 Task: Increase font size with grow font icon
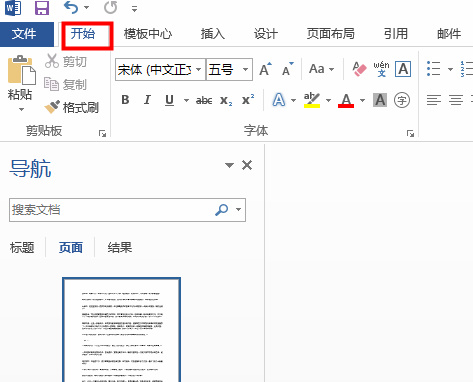tap(266, 69)
